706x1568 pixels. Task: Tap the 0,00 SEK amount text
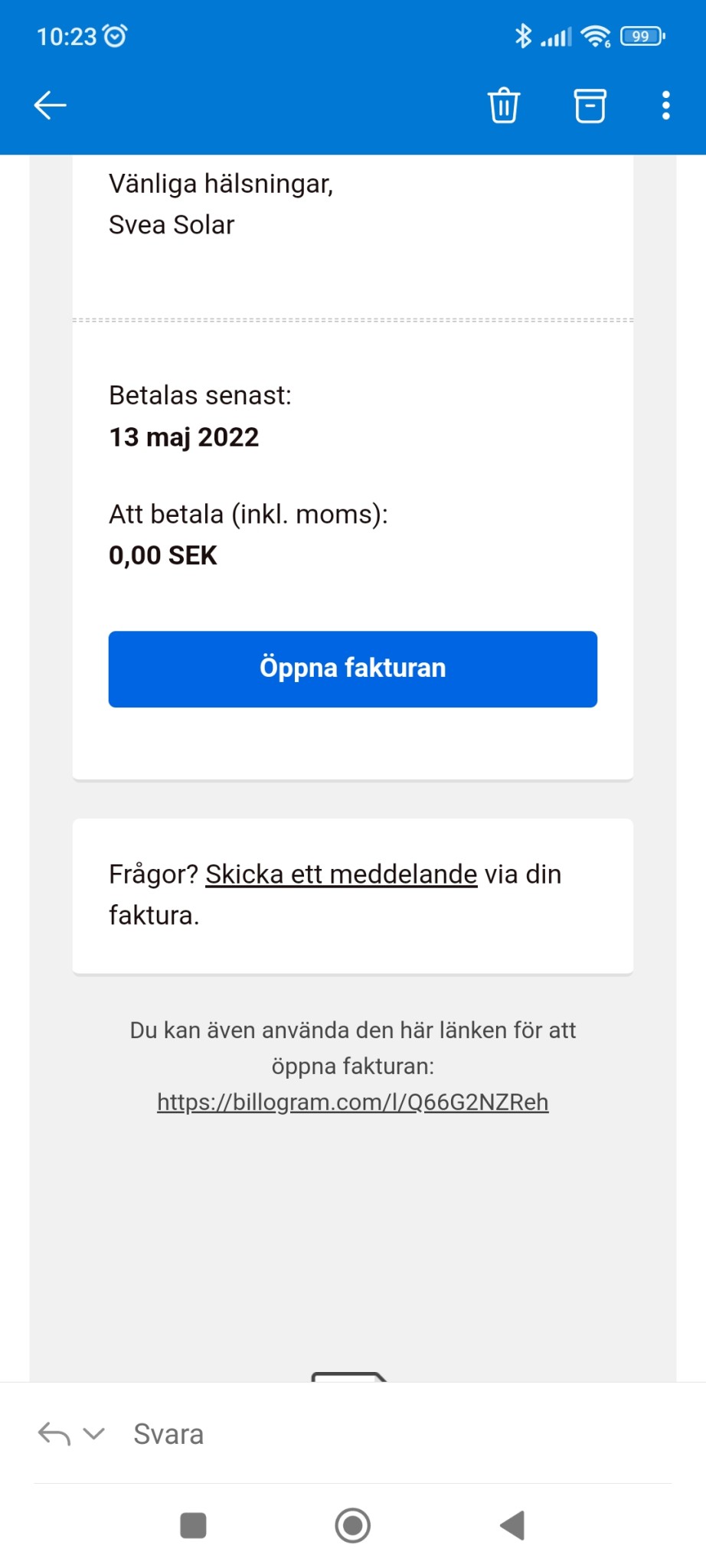(x=163, y=555)
